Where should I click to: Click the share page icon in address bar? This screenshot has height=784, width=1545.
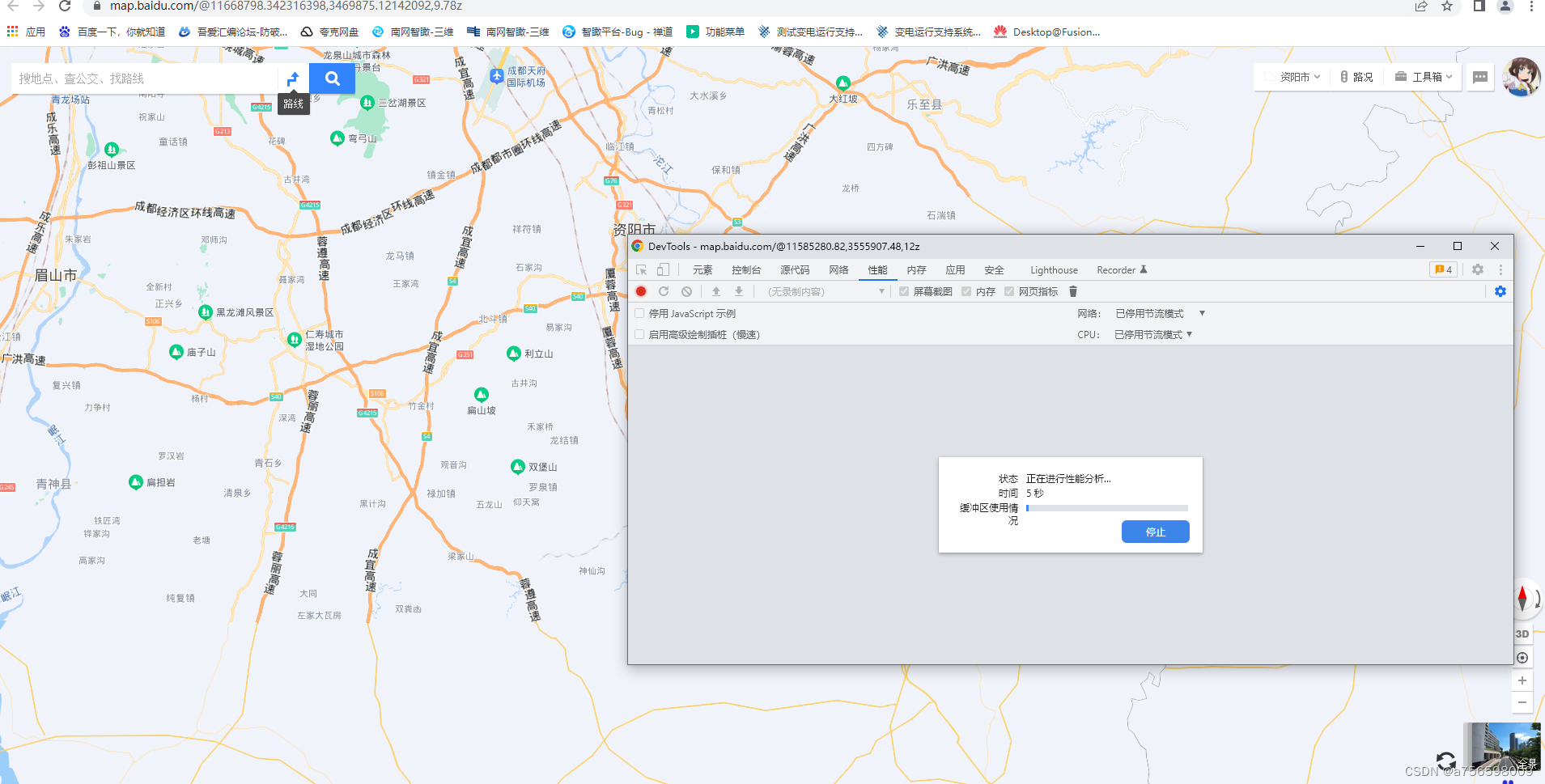[x=1421, y=6]
